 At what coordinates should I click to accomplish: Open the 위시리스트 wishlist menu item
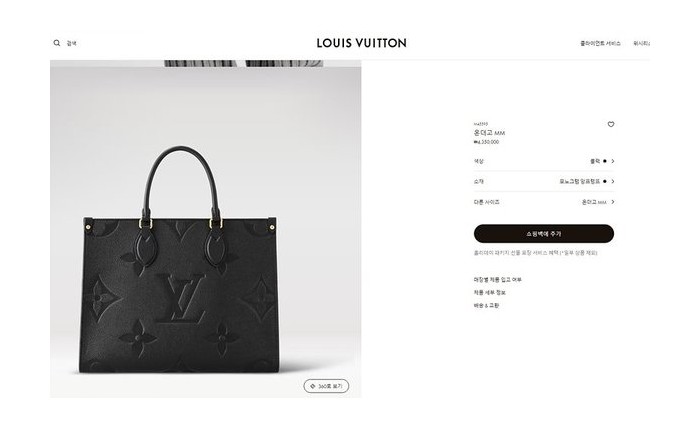pyautogui.click(x=642, y=43)
